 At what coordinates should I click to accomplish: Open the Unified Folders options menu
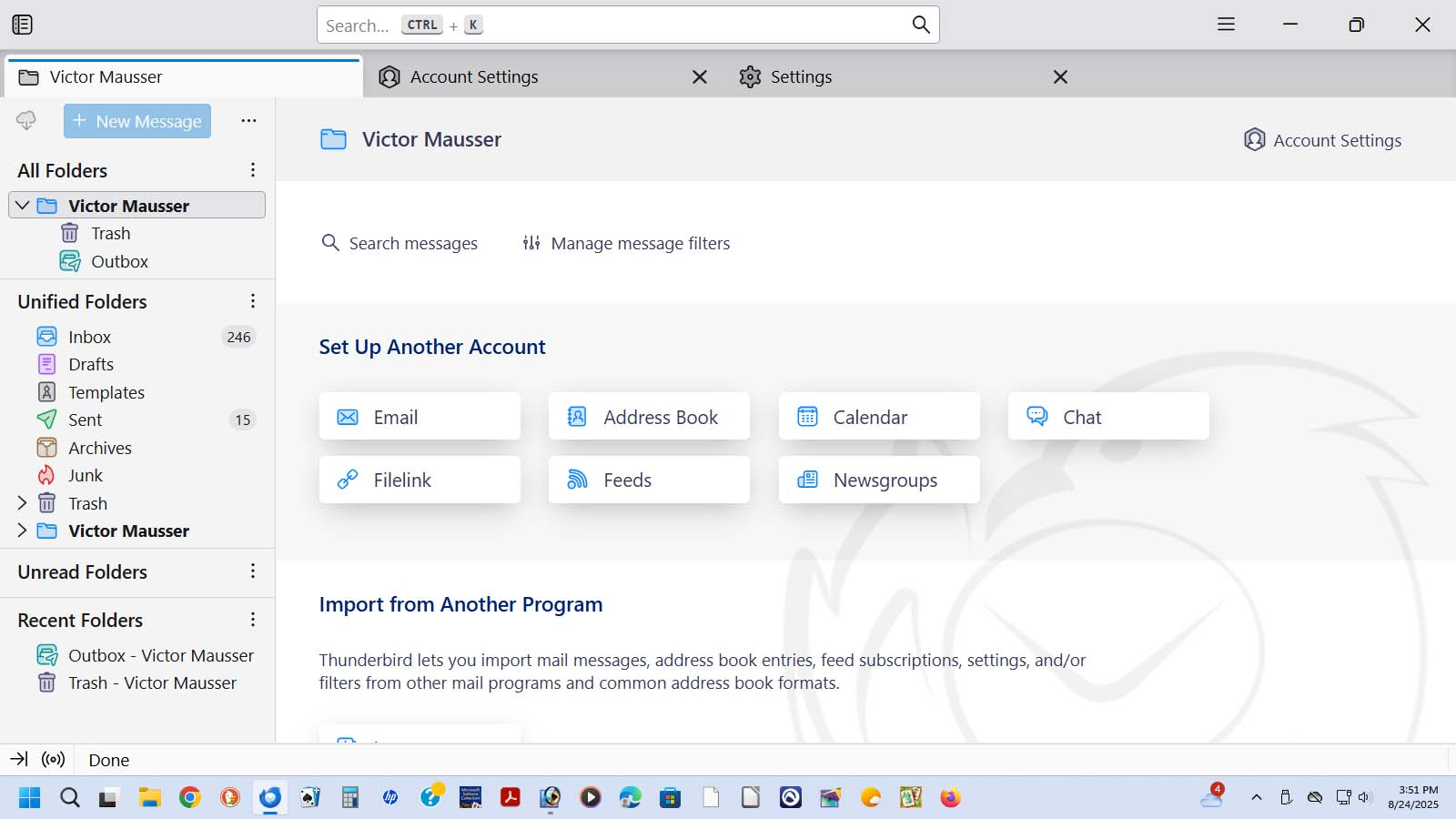(253, 301)
